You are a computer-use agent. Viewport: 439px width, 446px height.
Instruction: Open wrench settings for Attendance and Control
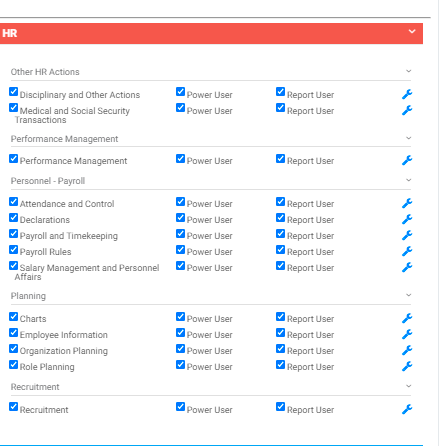pos(407,203)
